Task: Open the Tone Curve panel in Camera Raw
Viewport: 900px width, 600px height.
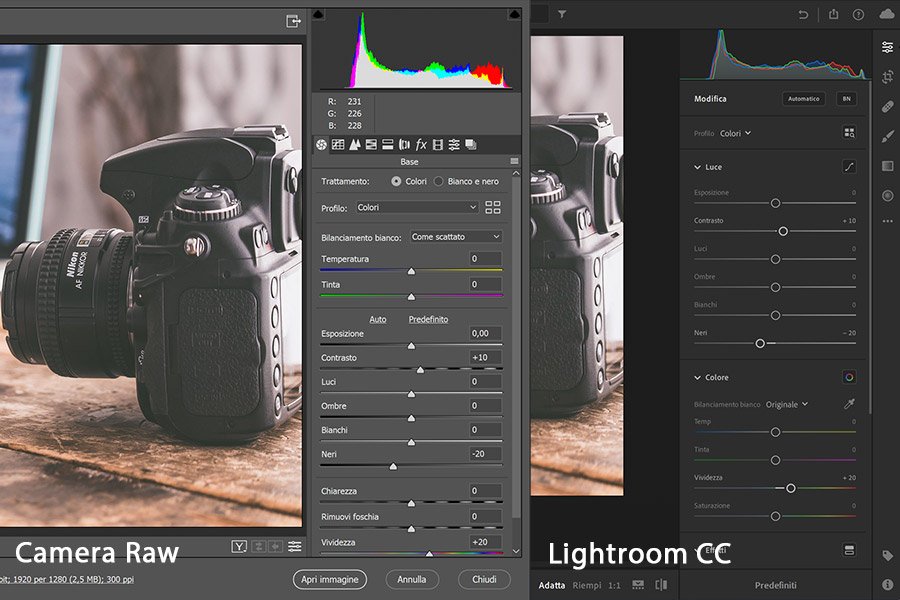Action: point(338,145)
